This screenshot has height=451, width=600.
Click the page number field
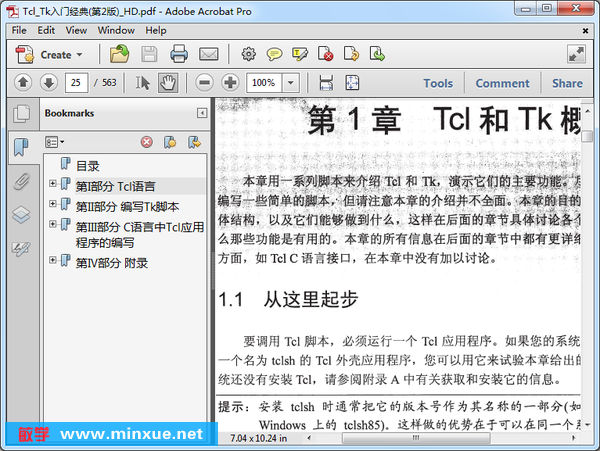pos(76,83)
